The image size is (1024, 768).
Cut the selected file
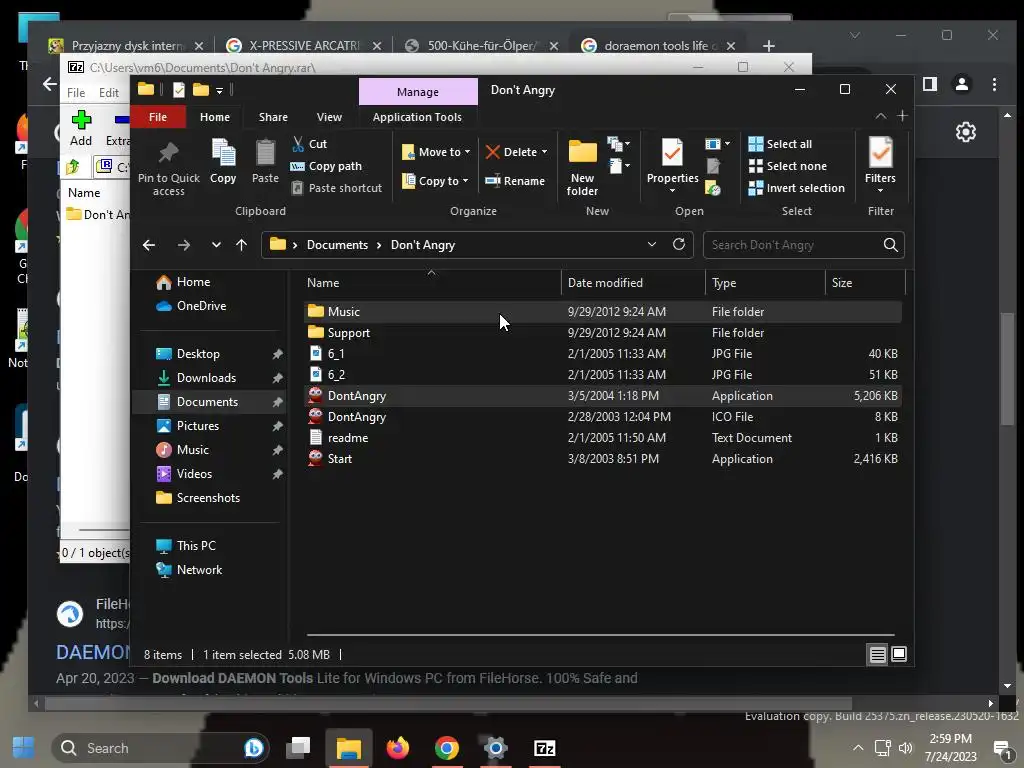[x=310, y=144]
